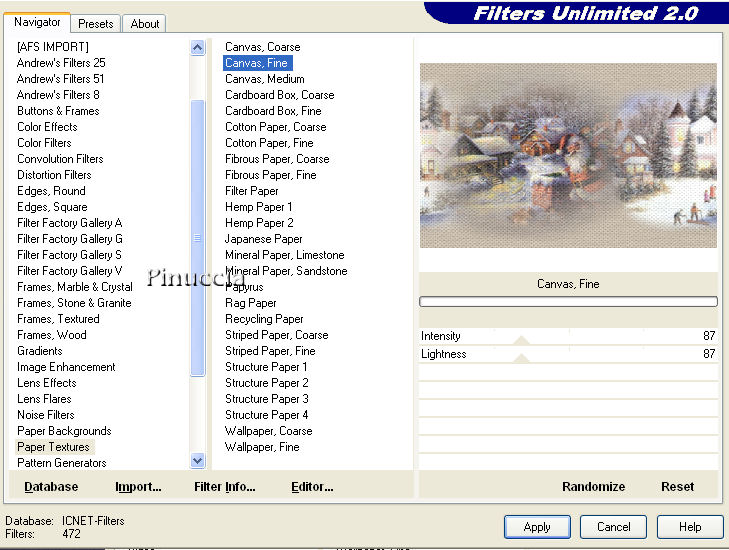
Task: Pick Frames, Wood category
Action: click(x=52, y=335)
